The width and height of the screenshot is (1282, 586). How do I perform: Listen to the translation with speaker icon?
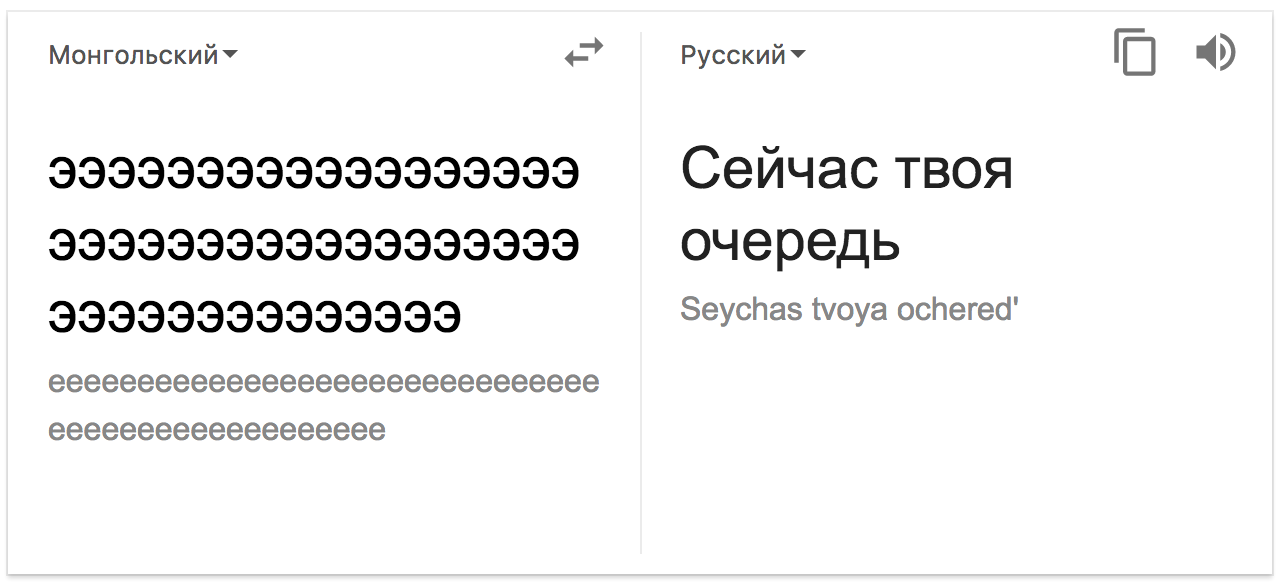pos(1215,52)
